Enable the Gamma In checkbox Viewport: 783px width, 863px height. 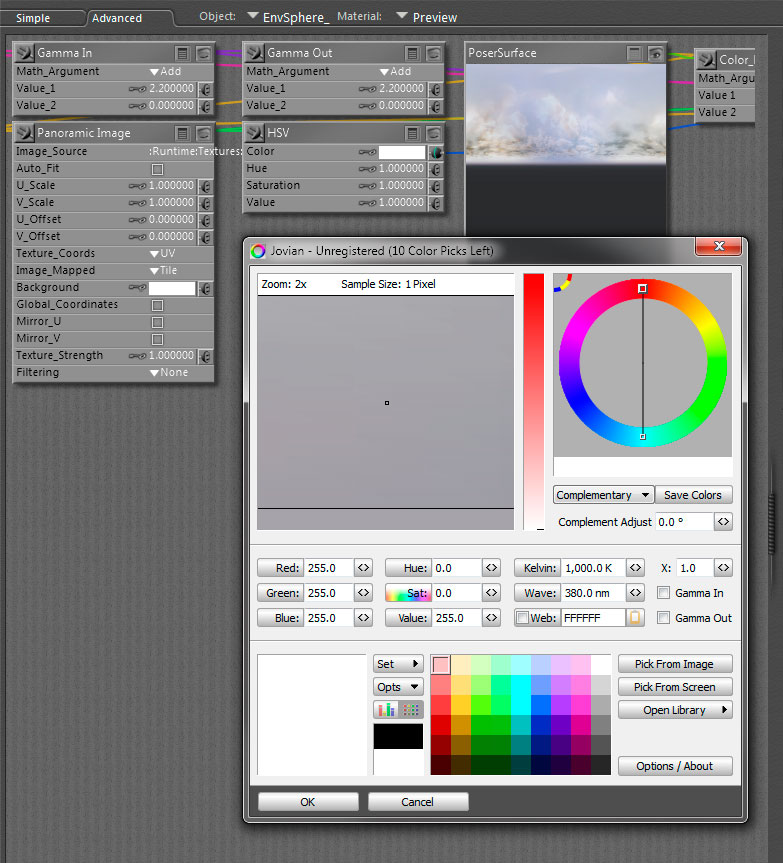coord(664,593)
